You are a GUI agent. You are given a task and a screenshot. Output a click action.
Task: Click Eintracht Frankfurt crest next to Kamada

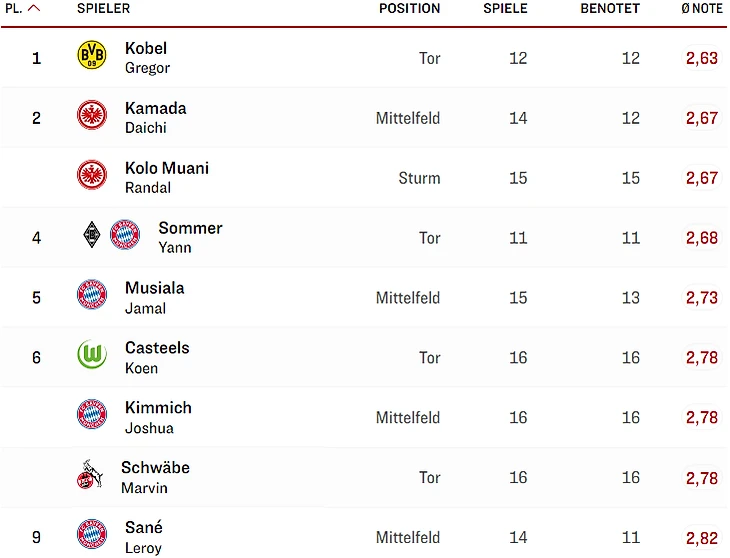coord(91,116)
